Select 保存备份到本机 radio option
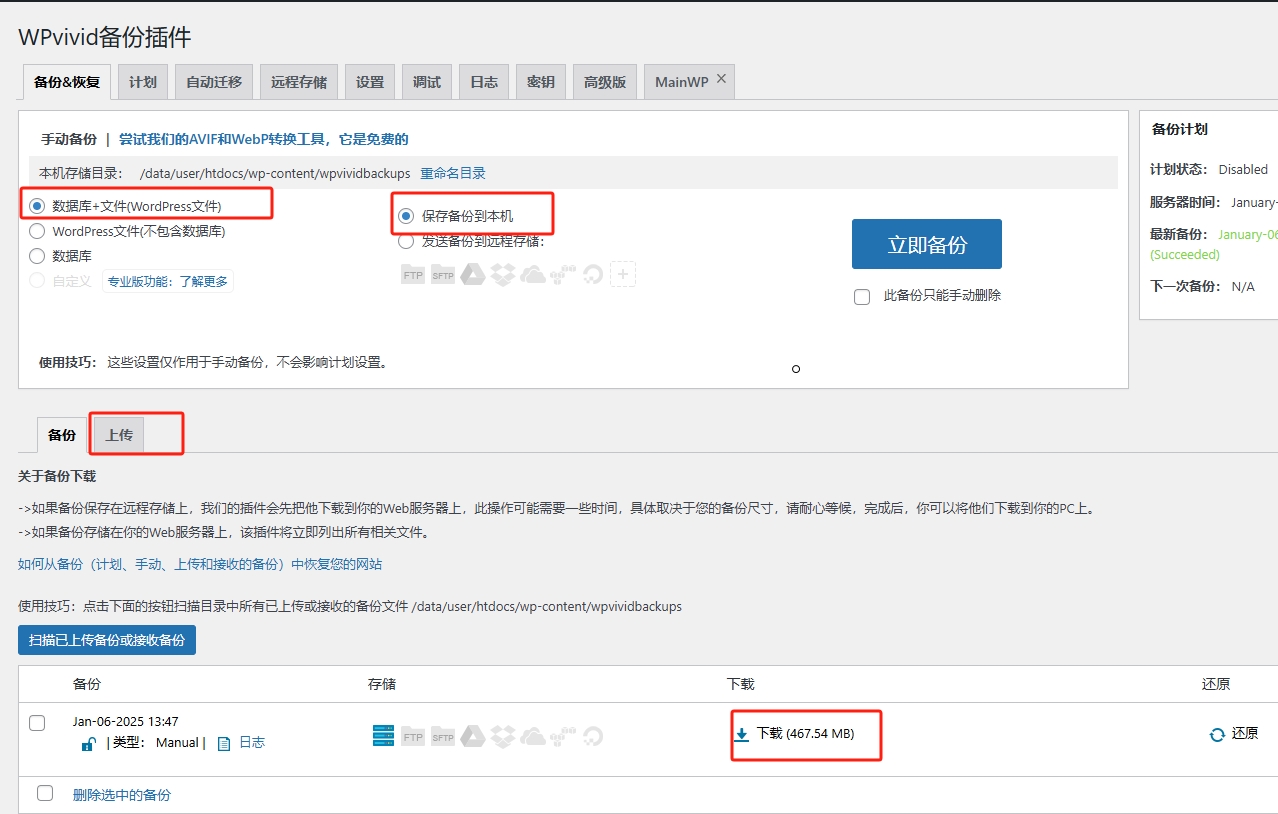This screenshot has width=1278, height=814. click(406, 216)
